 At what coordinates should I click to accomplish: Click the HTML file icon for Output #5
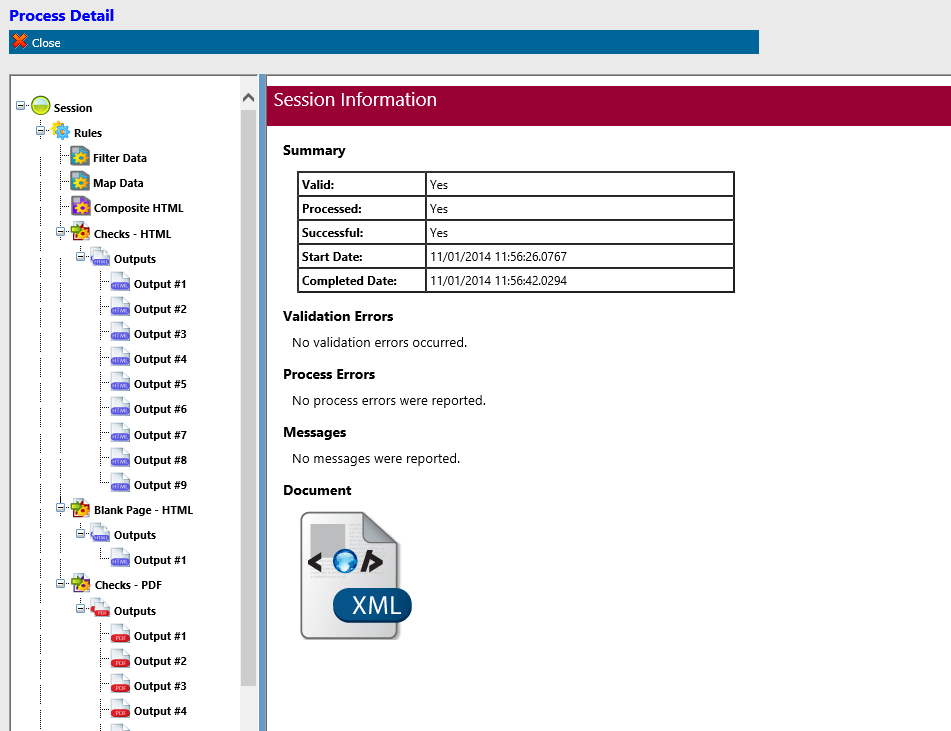pos(120,383)
